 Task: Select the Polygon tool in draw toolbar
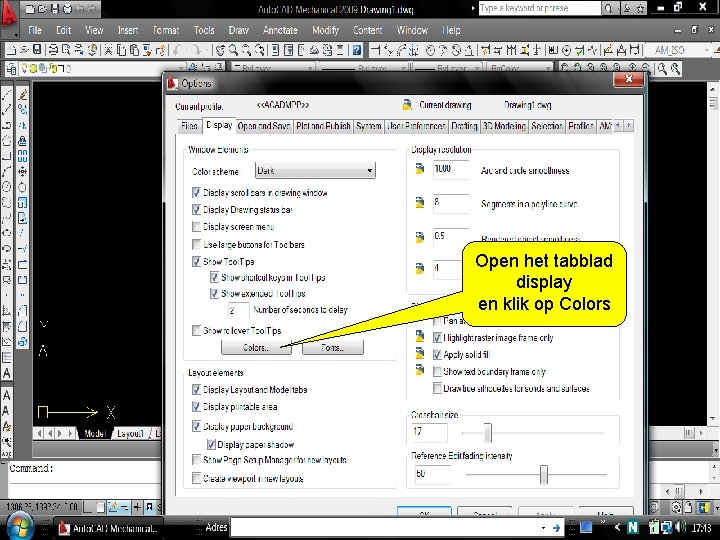click(x=7, y=140)
